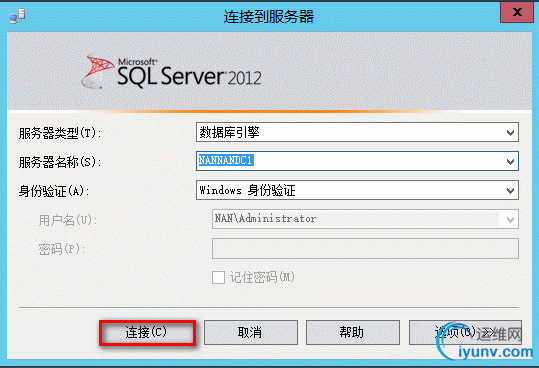539x368 pixels.
Task: Toggle the 记住密码(M) checkbox
Action: point(219,277)
